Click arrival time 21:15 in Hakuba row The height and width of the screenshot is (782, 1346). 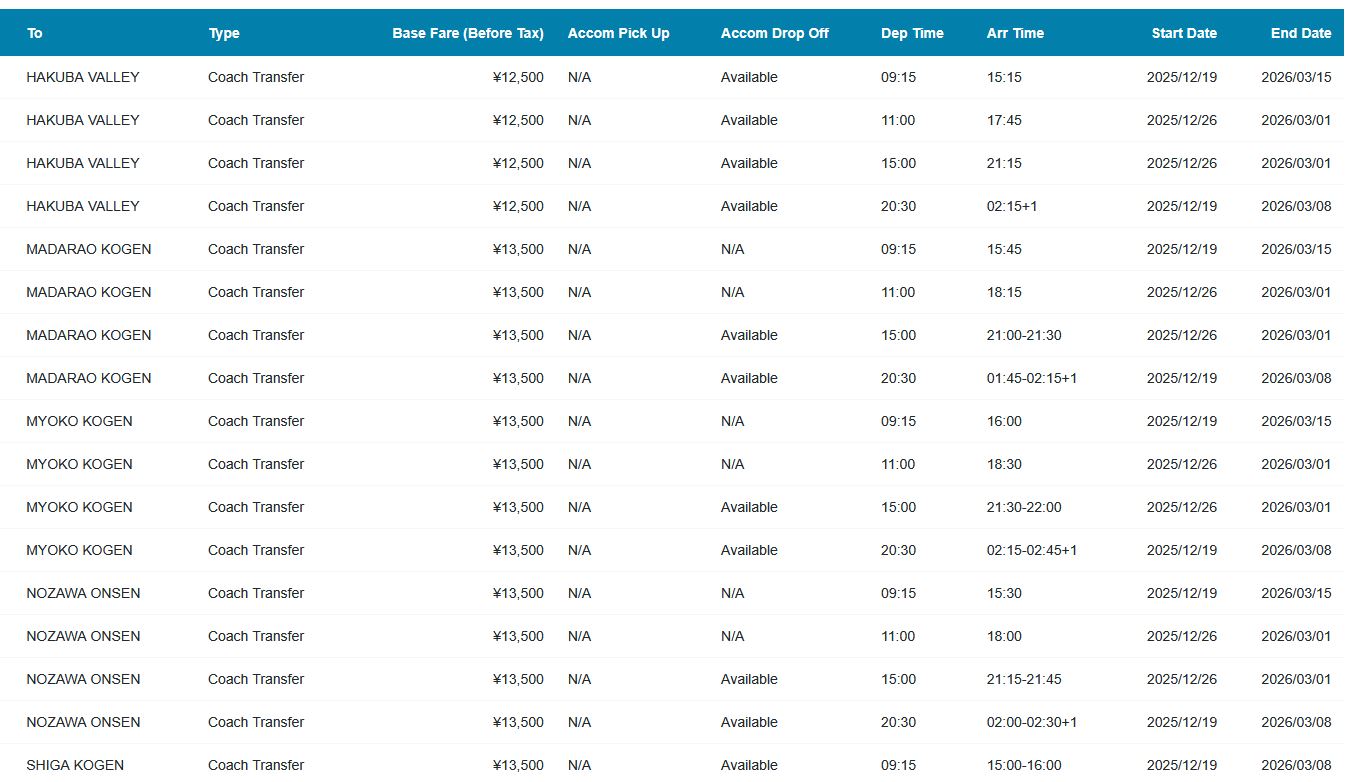click(x=1004, y=163)
